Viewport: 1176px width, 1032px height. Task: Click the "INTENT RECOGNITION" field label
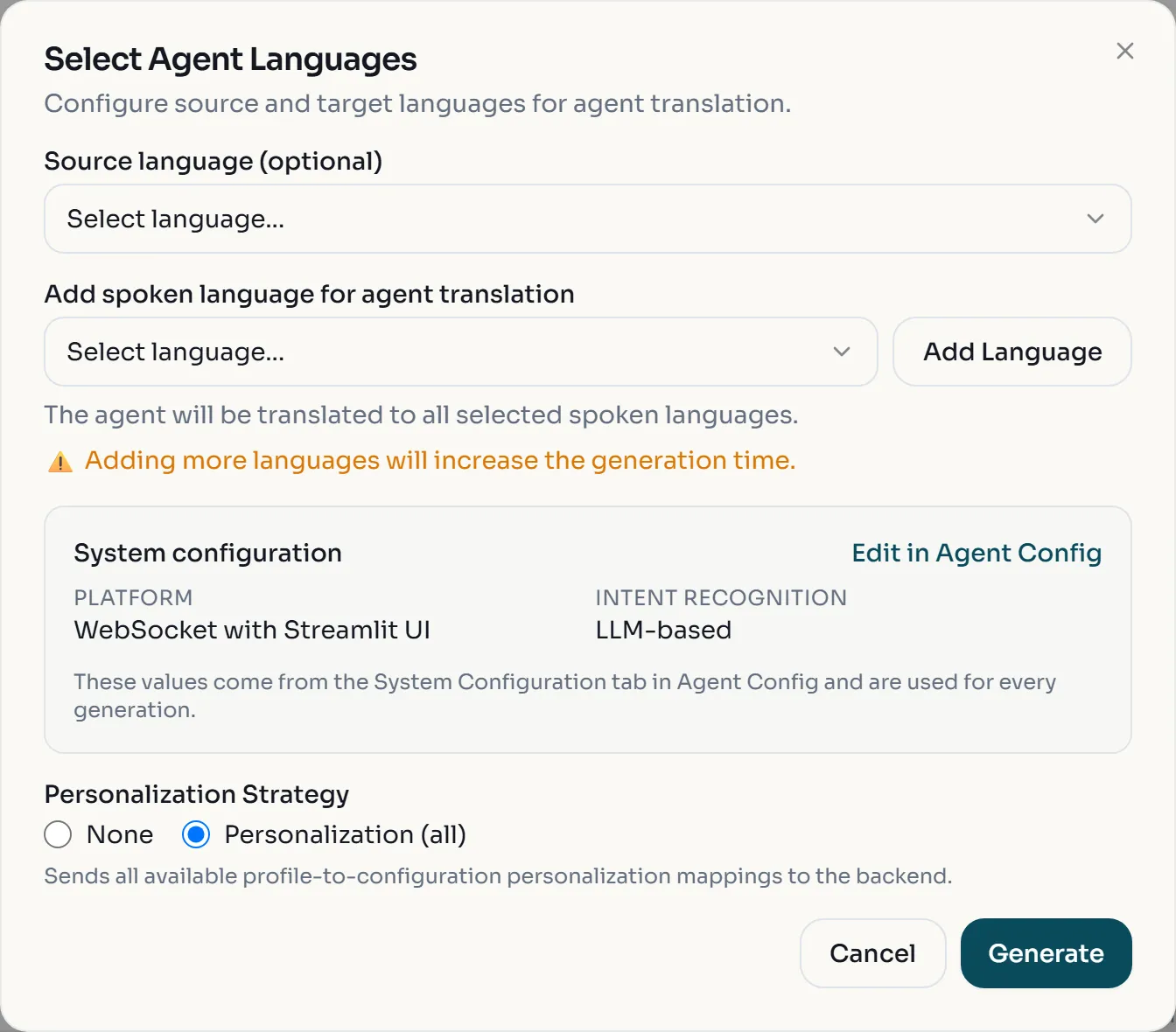tap(721, 597)
